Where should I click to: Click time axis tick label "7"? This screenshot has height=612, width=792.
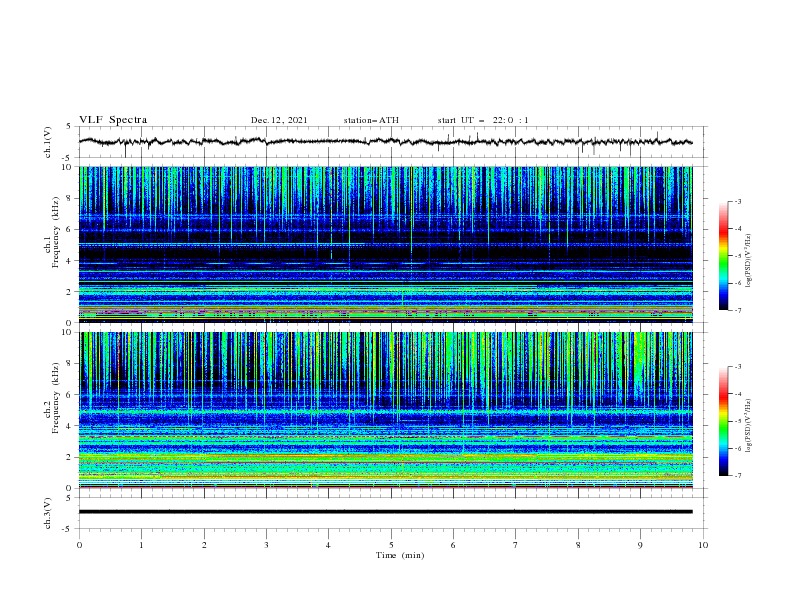[516, 545]
